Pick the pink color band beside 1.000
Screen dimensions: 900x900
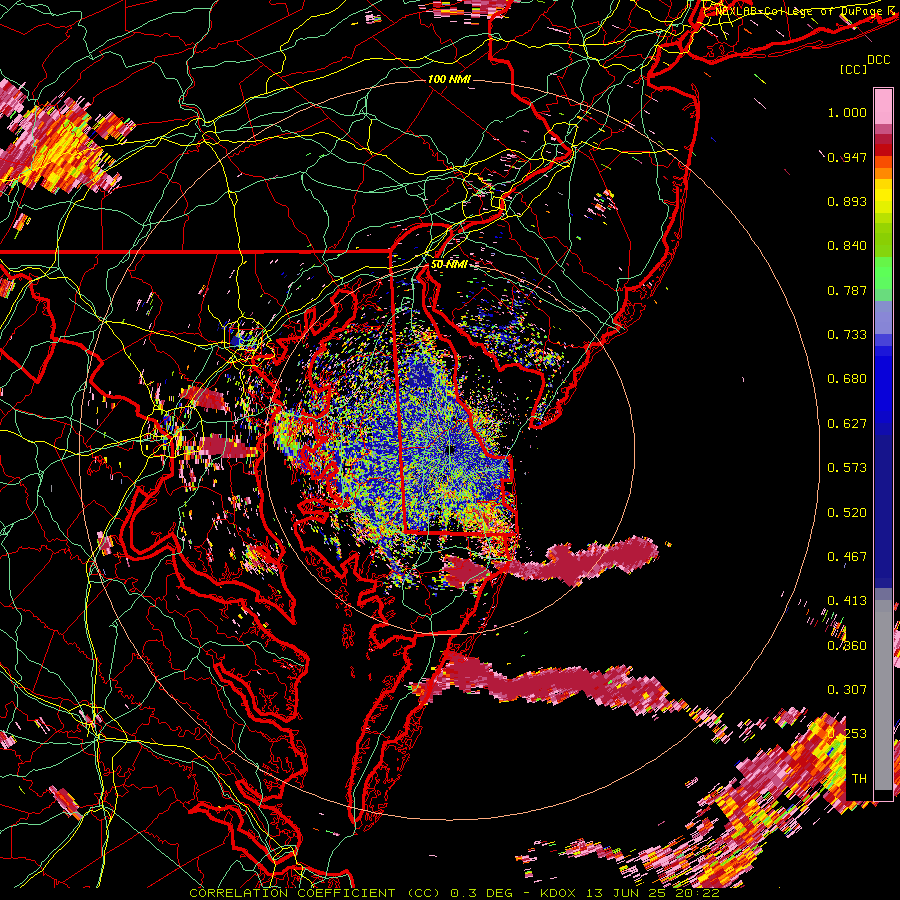click(883, 106)
